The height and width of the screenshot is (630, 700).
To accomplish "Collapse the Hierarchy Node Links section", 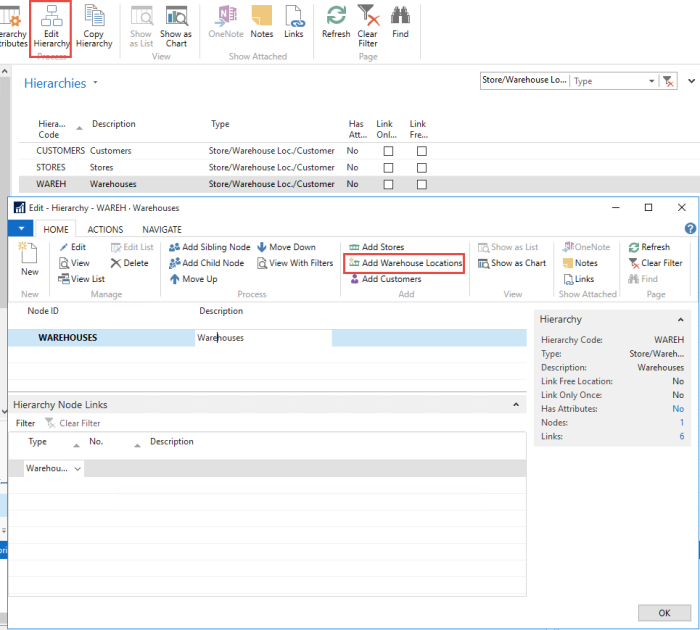I will click(516, 405).
